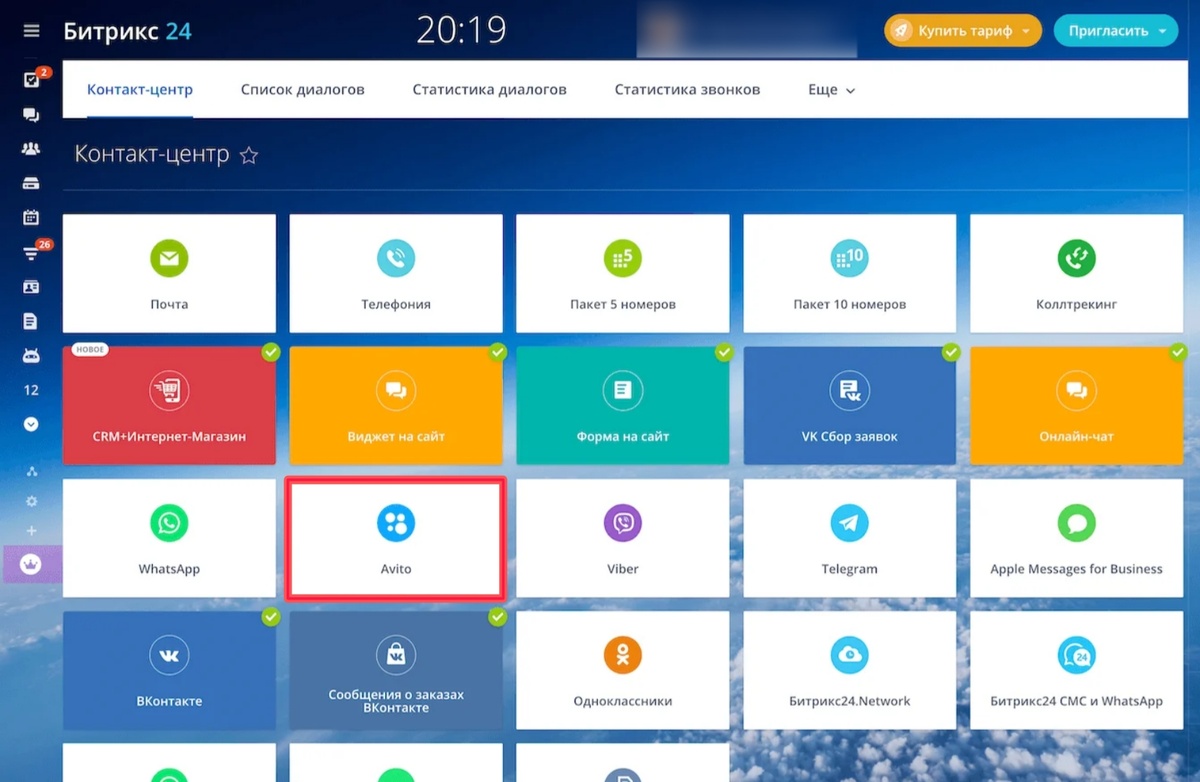Open the settings gear in sidebar
This screenshot has width=1200, height=782.
[31, 501]
